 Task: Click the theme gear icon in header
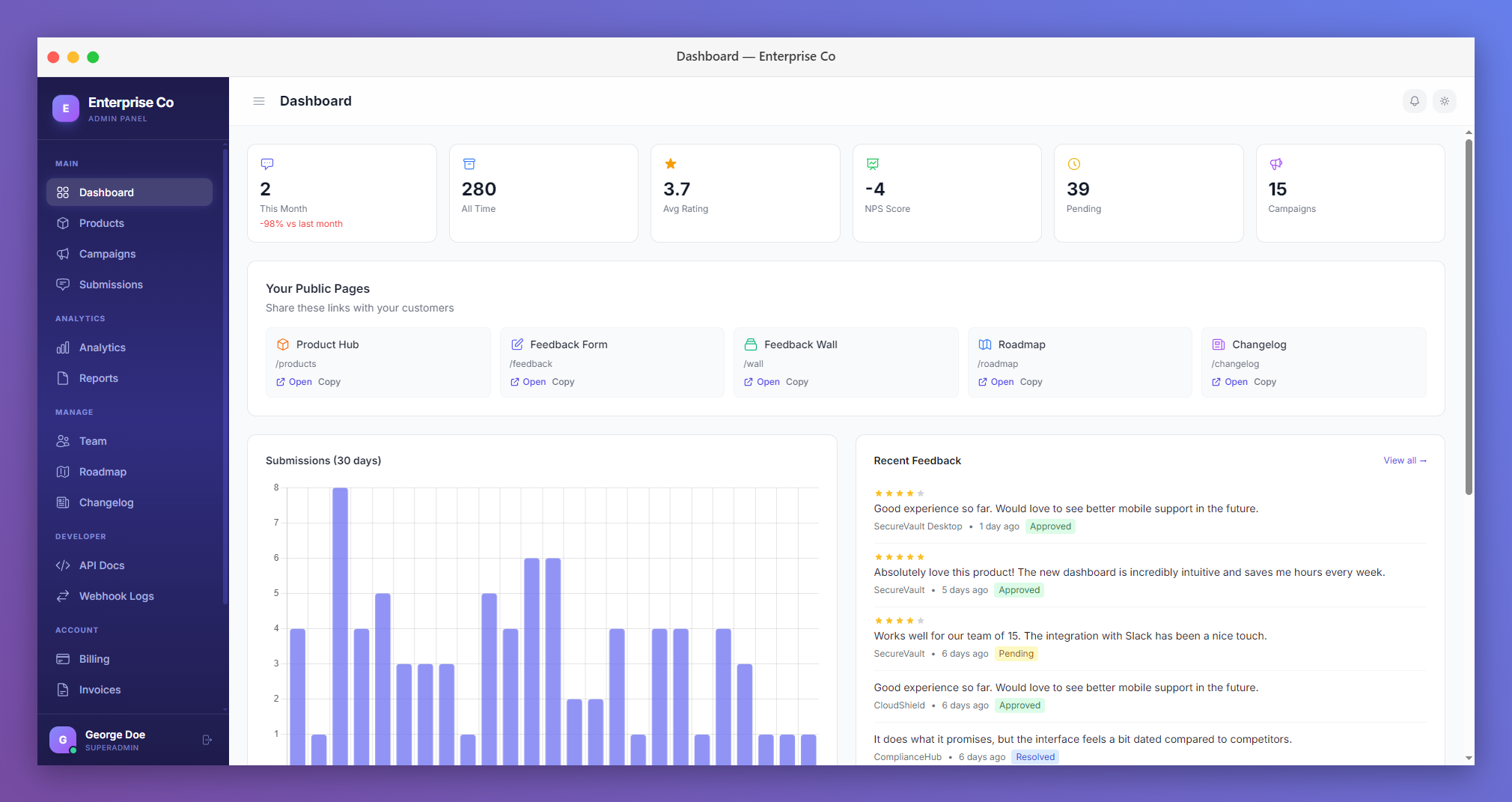pos(1445,101)
